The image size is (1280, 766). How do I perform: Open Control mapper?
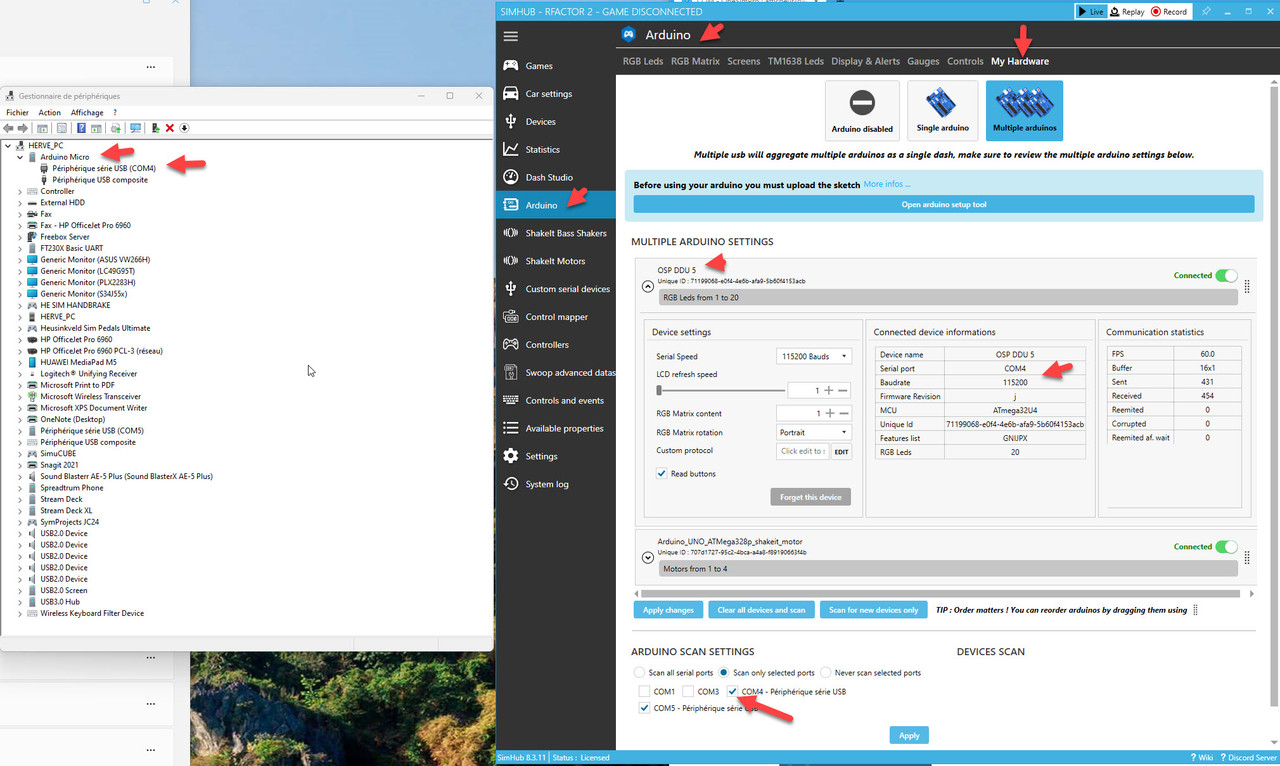[x=556, y=317]
